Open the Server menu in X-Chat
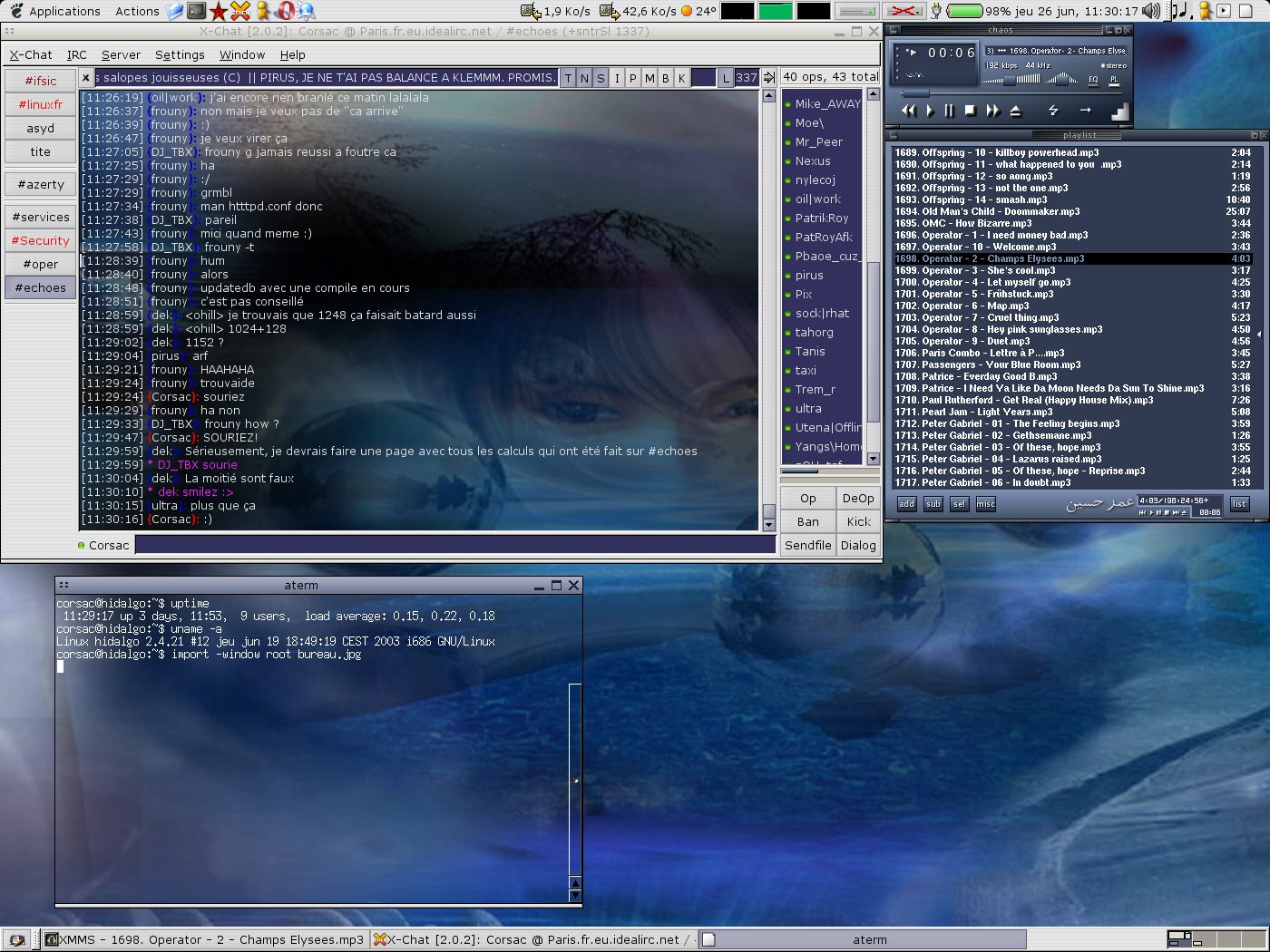This screenshot has width=1270, height=952. (x=121, y=54)
